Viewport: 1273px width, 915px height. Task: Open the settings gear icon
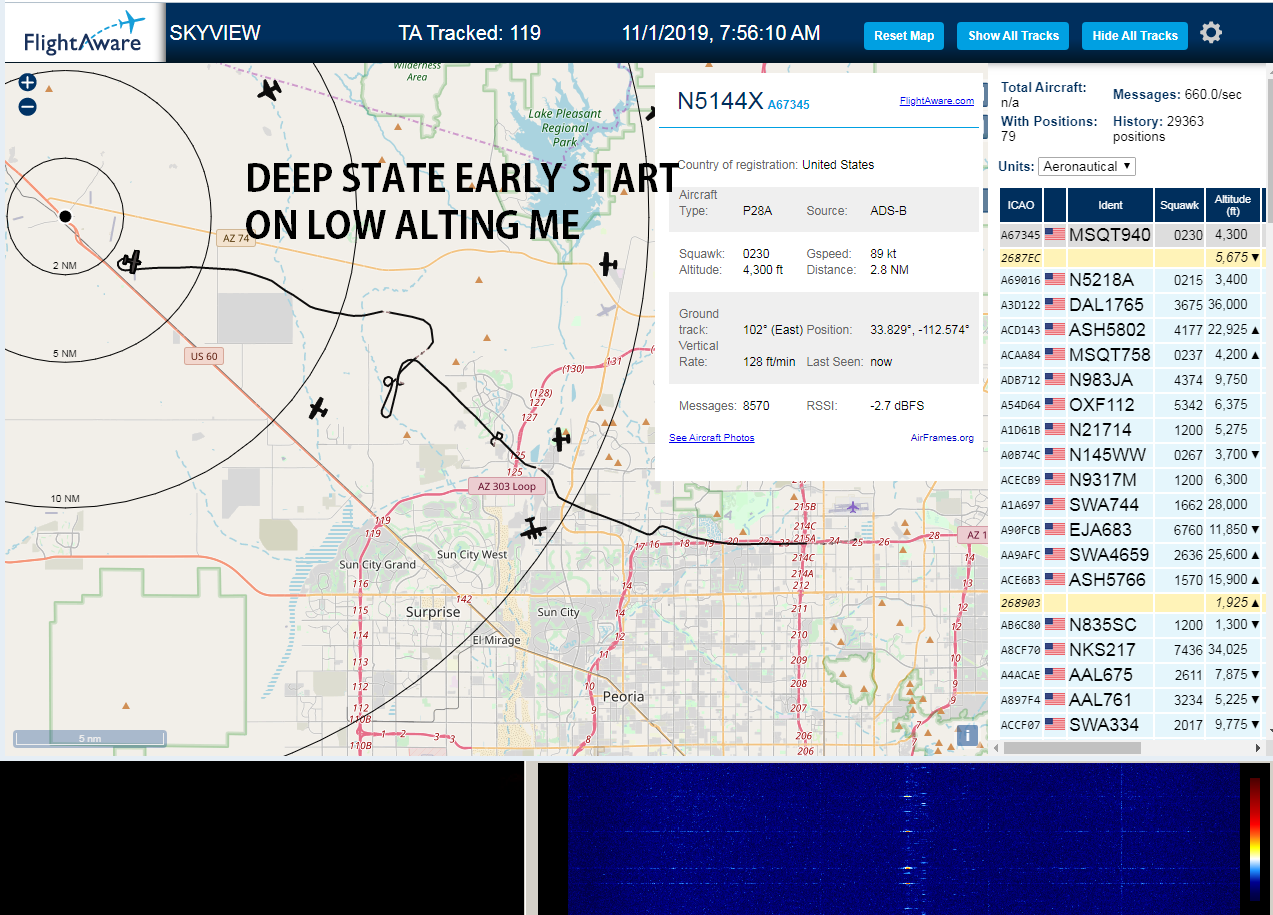click(x=1211, y=34)
